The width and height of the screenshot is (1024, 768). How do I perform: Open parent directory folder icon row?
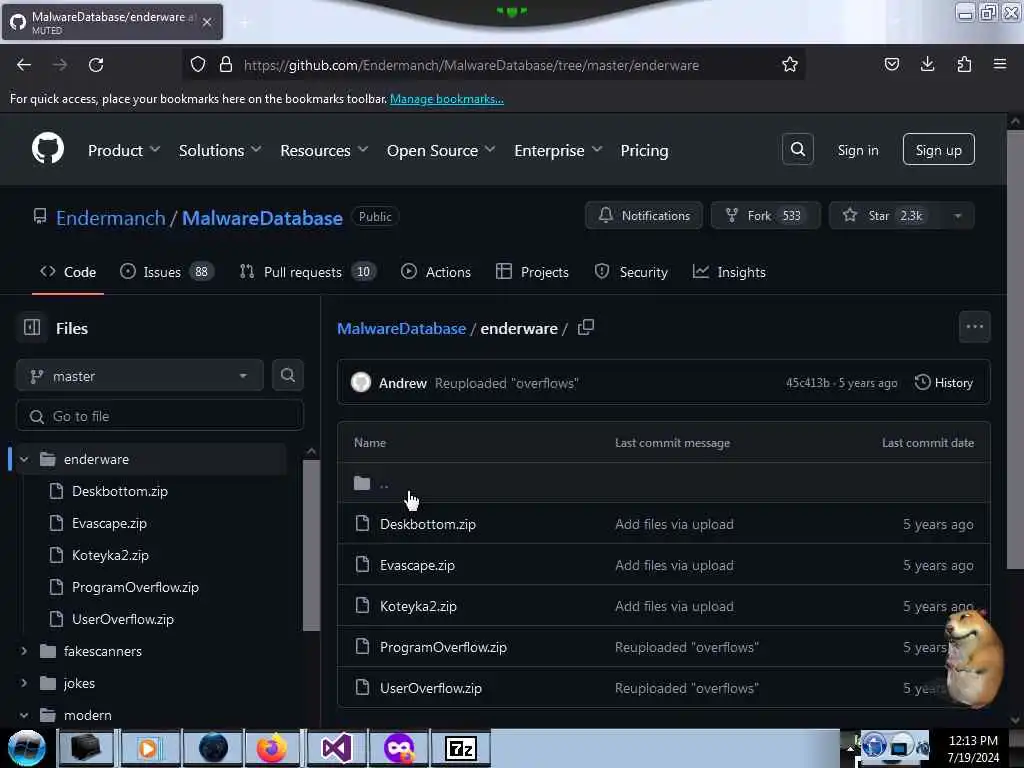click(x=664, y=483)
